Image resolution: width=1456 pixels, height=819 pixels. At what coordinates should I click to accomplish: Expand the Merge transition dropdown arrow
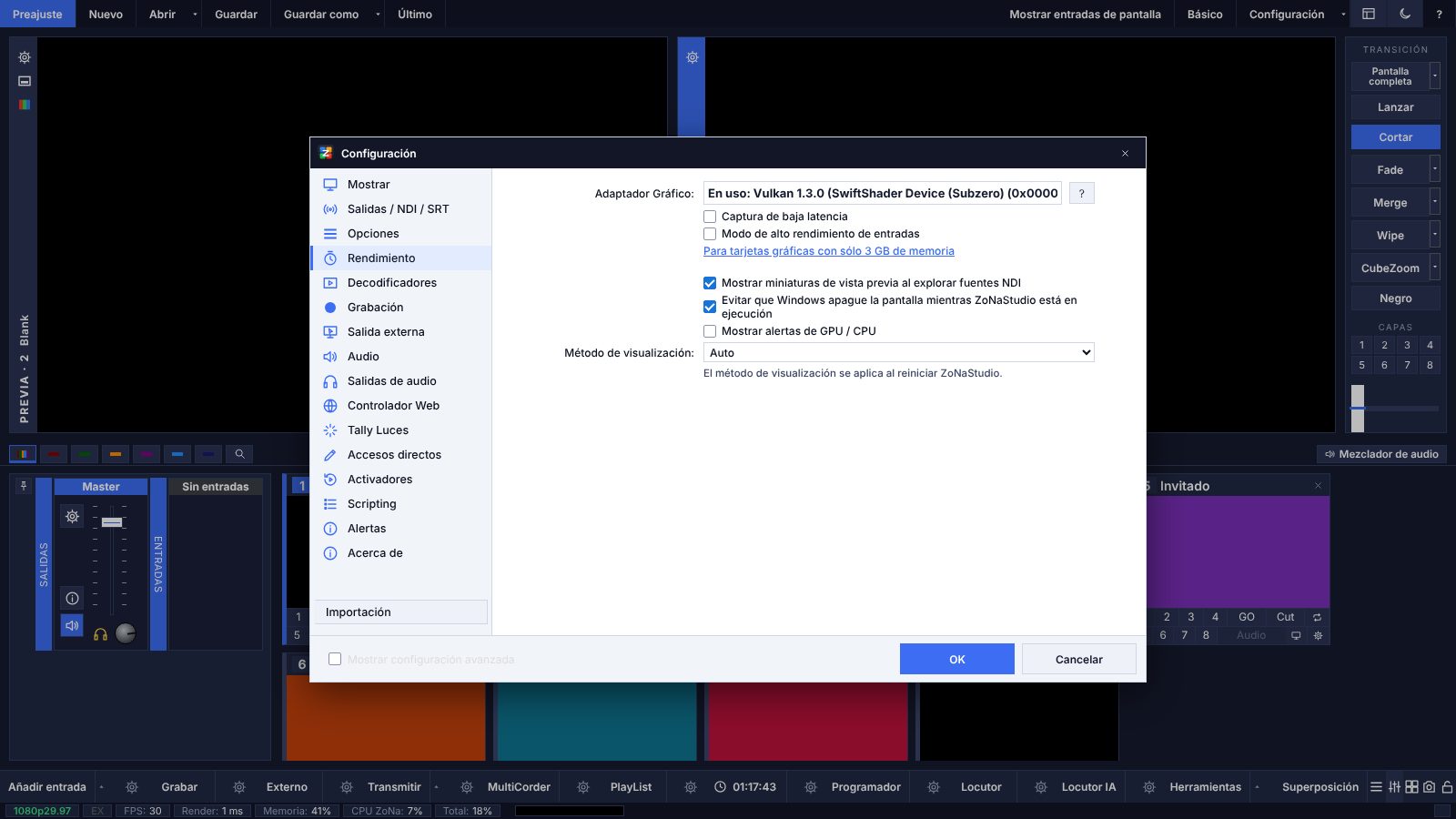click(1435, 202)
